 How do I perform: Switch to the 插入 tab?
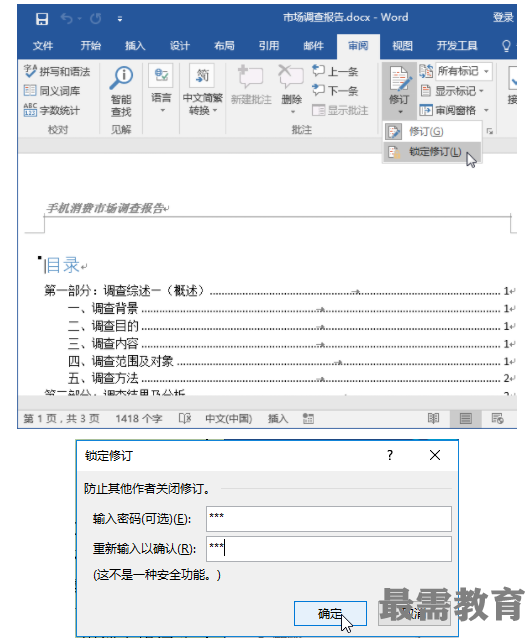pyautogui.click(x=135, y=46)
